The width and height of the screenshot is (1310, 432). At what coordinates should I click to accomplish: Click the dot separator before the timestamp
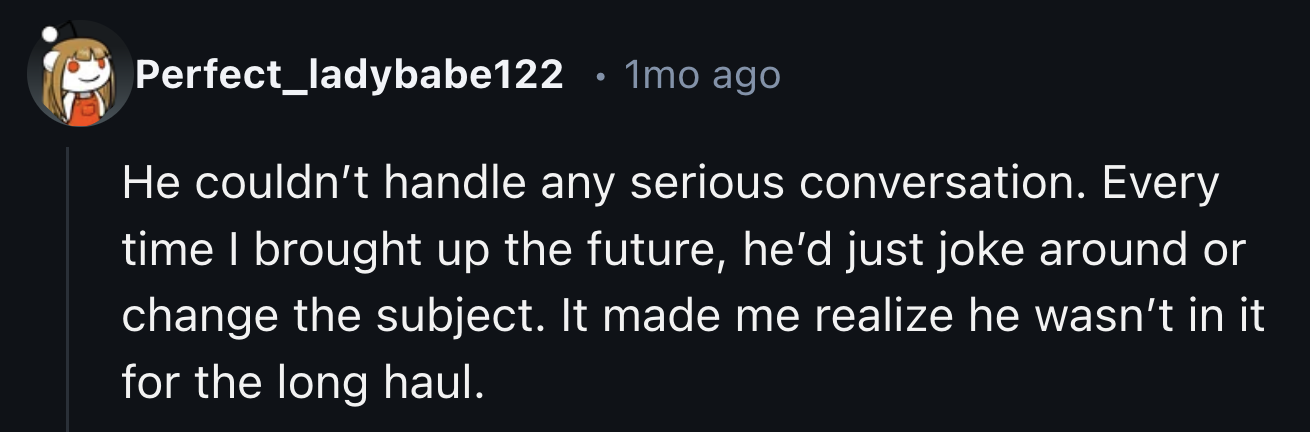click(596, 75)
